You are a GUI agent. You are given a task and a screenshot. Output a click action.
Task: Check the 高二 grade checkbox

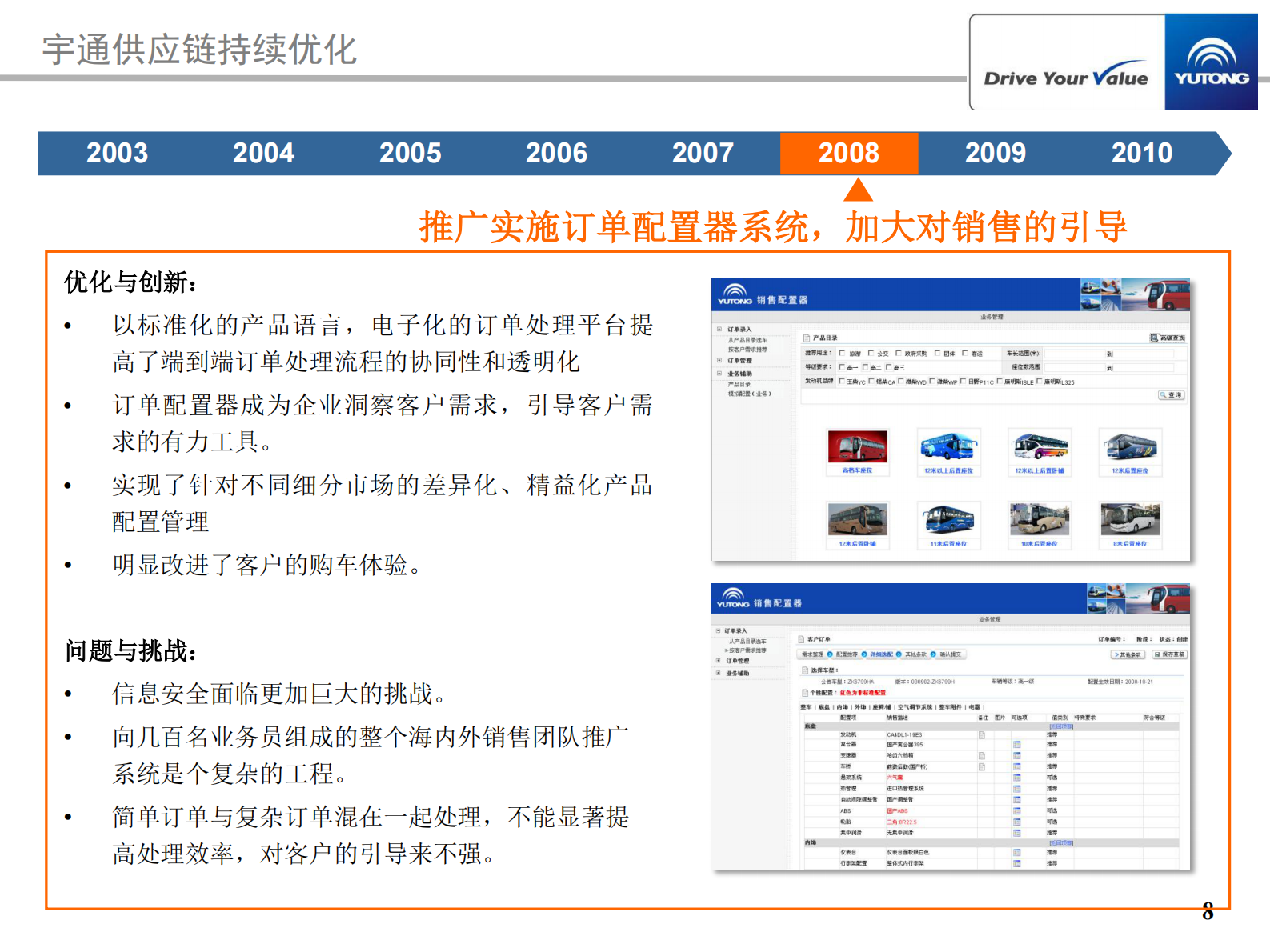tap(865, 367)
